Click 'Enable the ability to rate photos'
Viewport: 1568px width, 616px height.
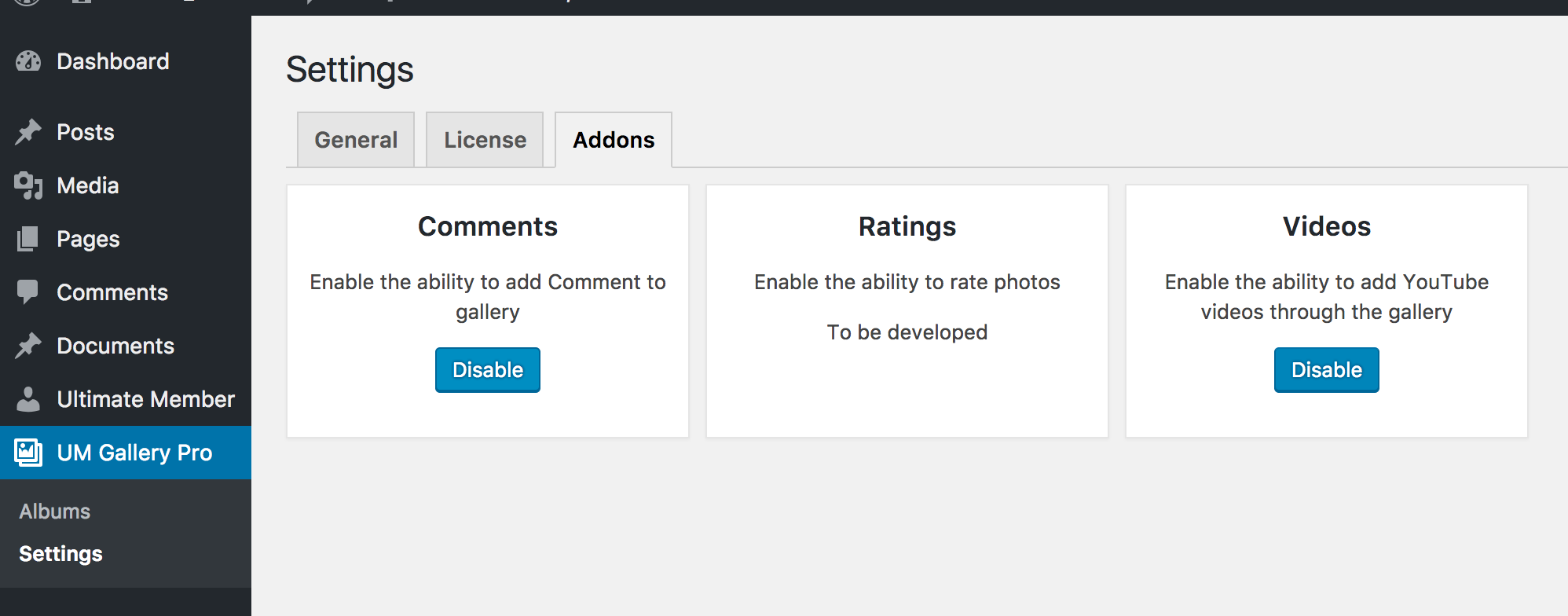click(907, 282)
